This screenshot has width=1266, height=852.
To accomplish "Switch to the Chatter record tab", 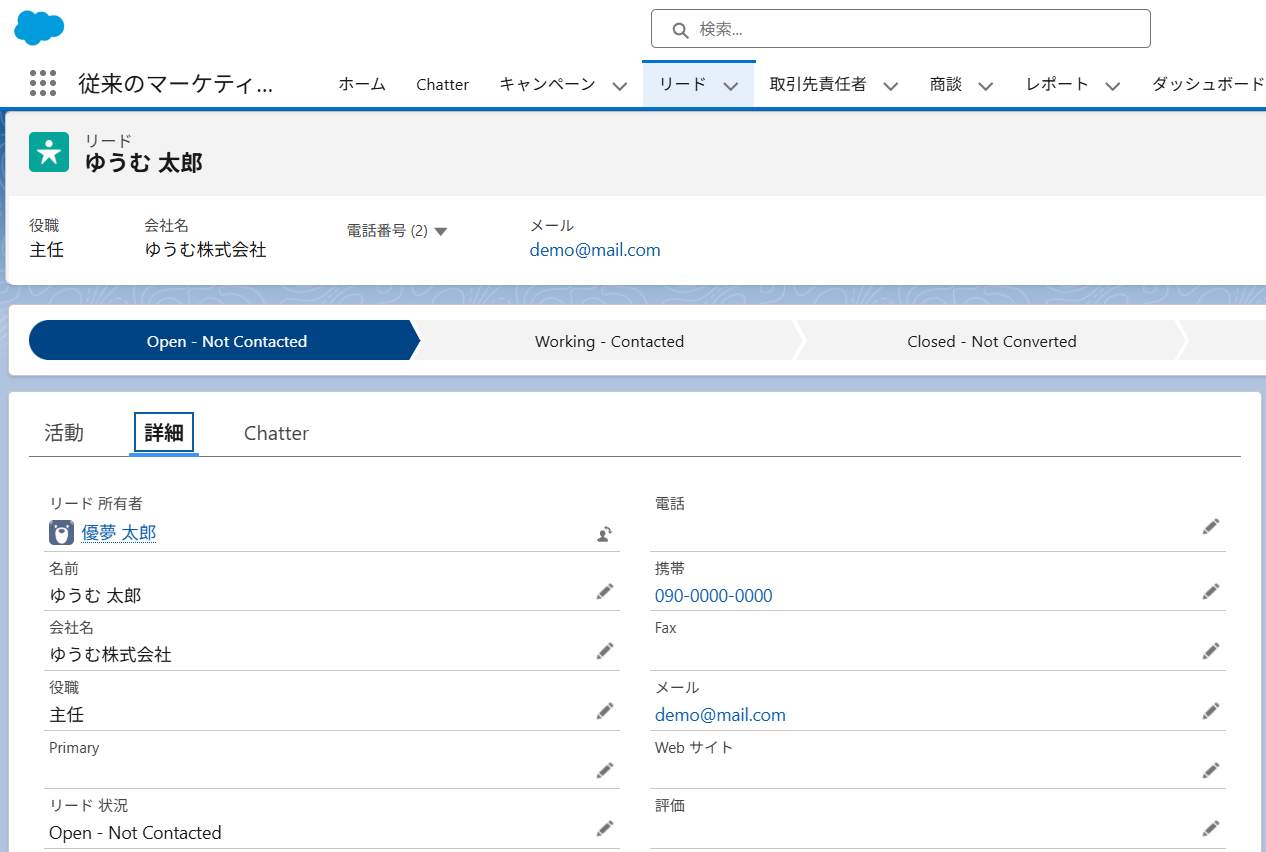I will (x=276, y=433).
